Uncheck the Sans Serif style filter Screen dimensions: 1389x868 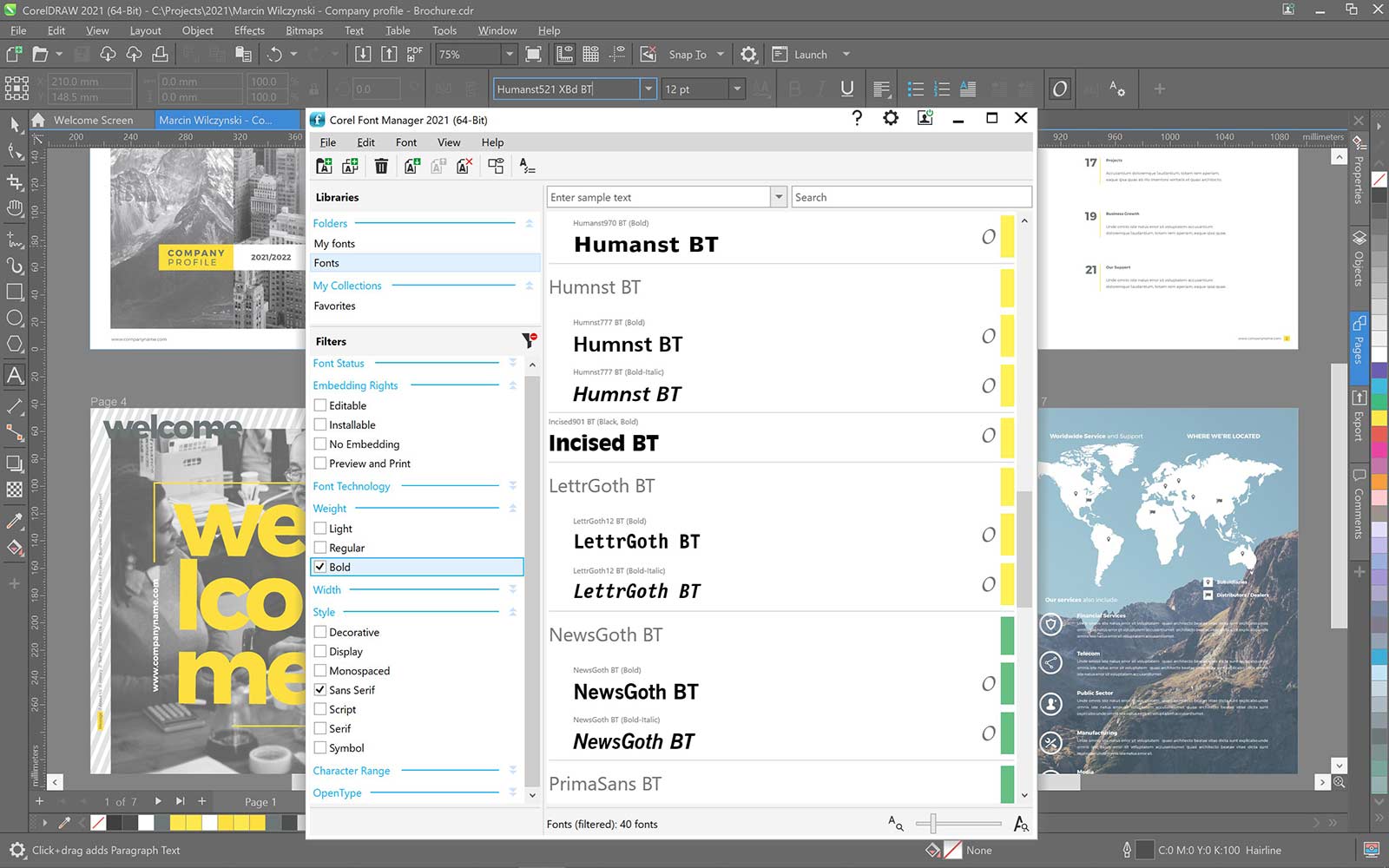pos(320,689)
